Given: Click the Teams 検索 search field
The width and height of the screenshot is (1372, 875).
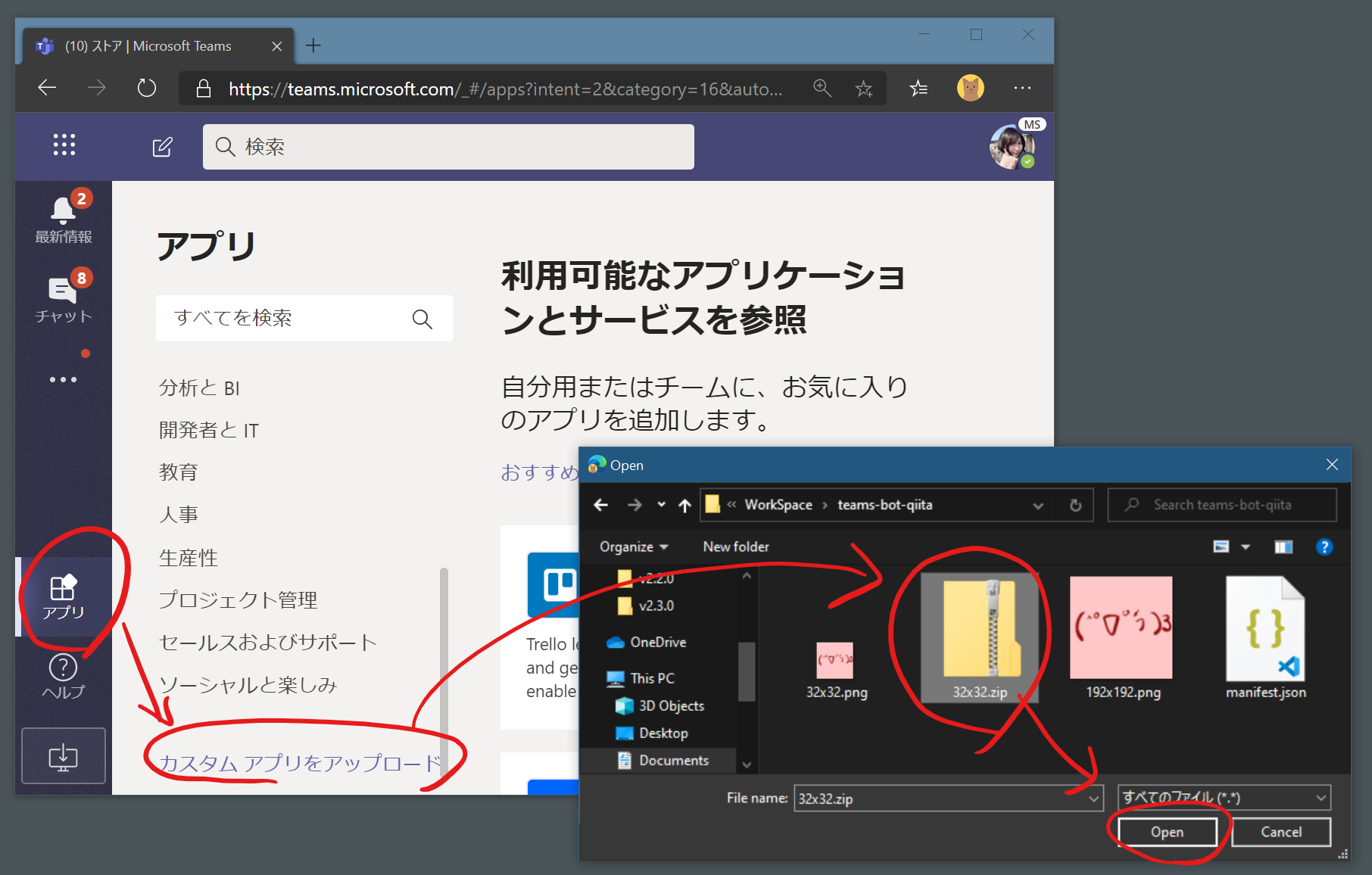Looking at the screenshot, I should pyautogui.click(x=448, y=147).
